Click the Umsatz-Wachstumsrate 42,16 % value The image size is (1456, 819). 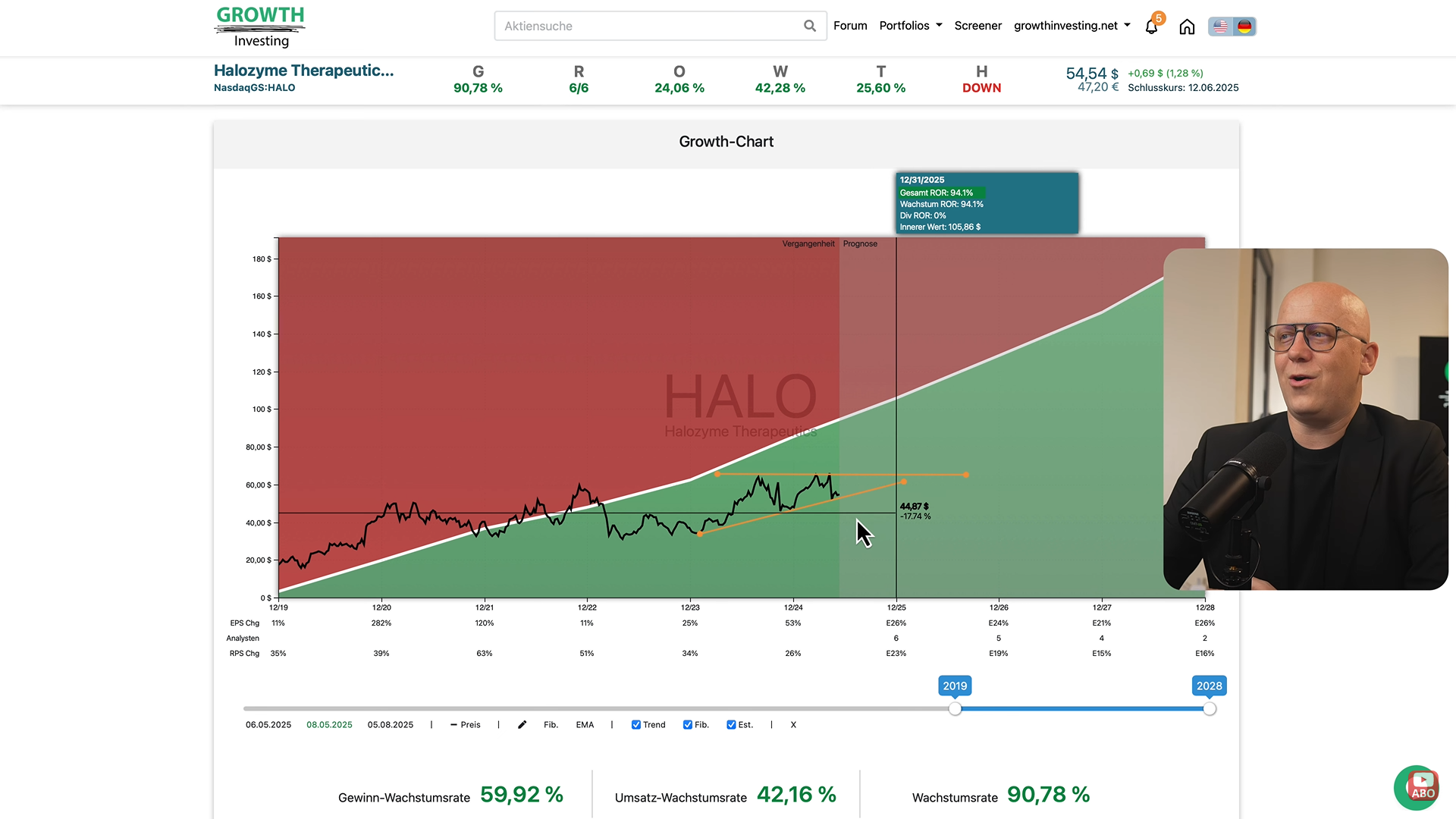796,794
